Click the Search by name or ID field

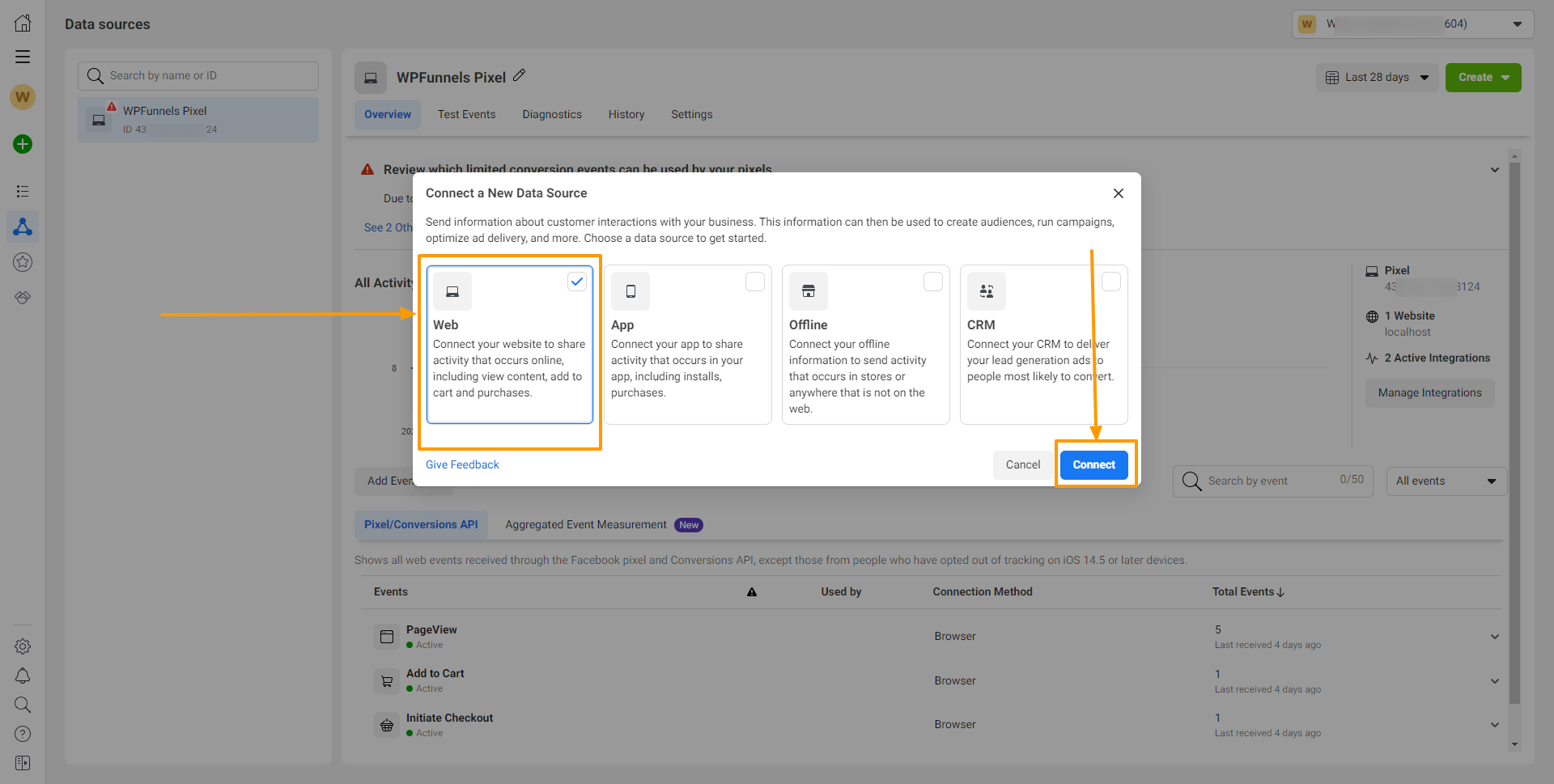click(x=198, y=76)
